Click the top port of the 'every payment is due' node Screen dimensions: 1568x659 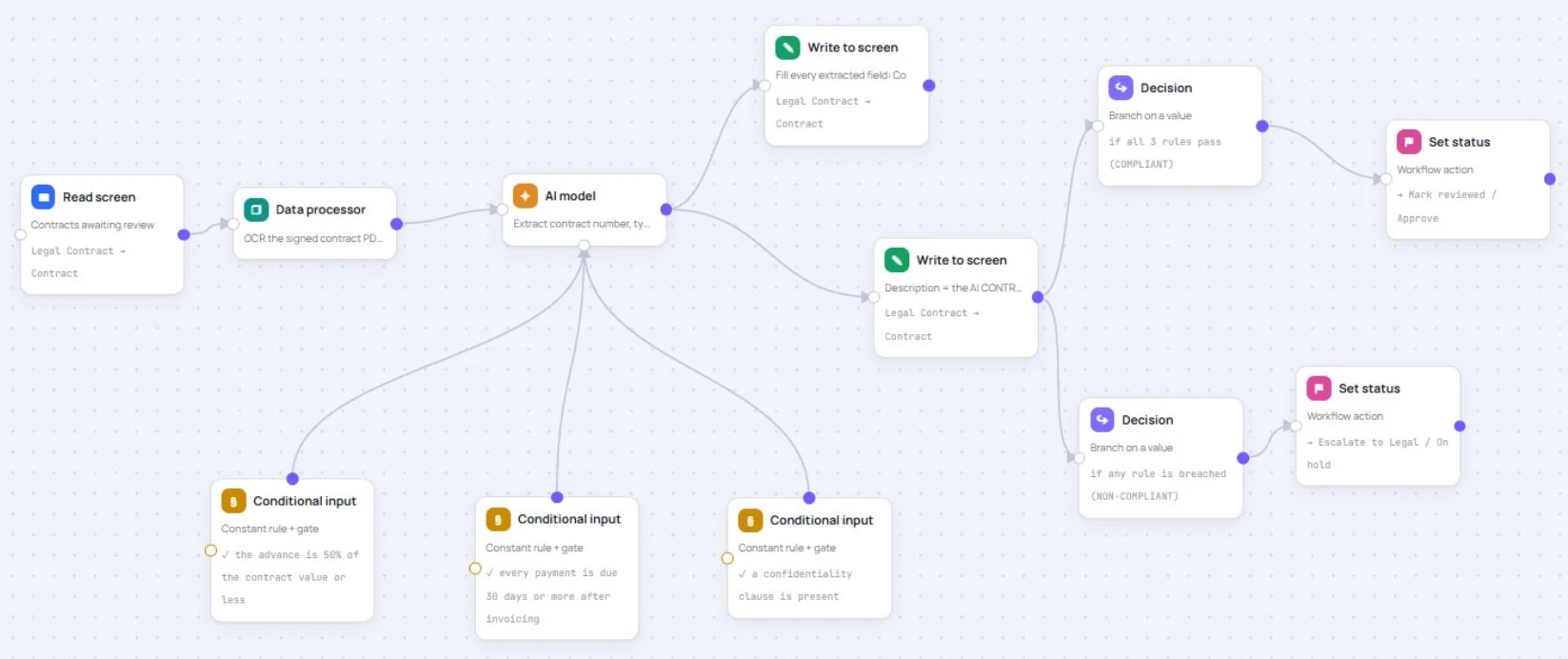(557, 497)
